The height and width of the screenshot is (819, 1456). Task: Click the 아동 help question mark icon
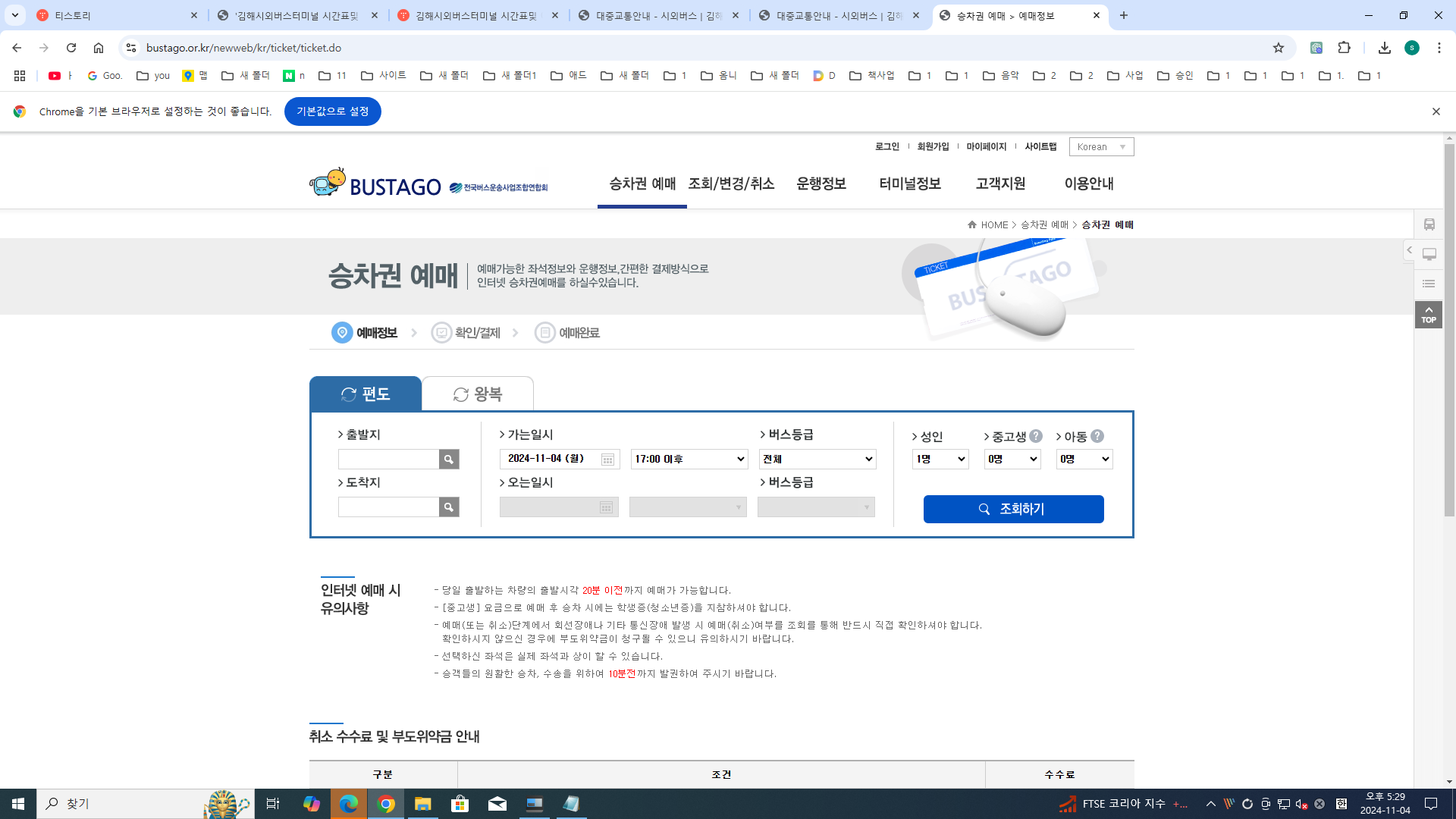click(x=1097, y=436)
